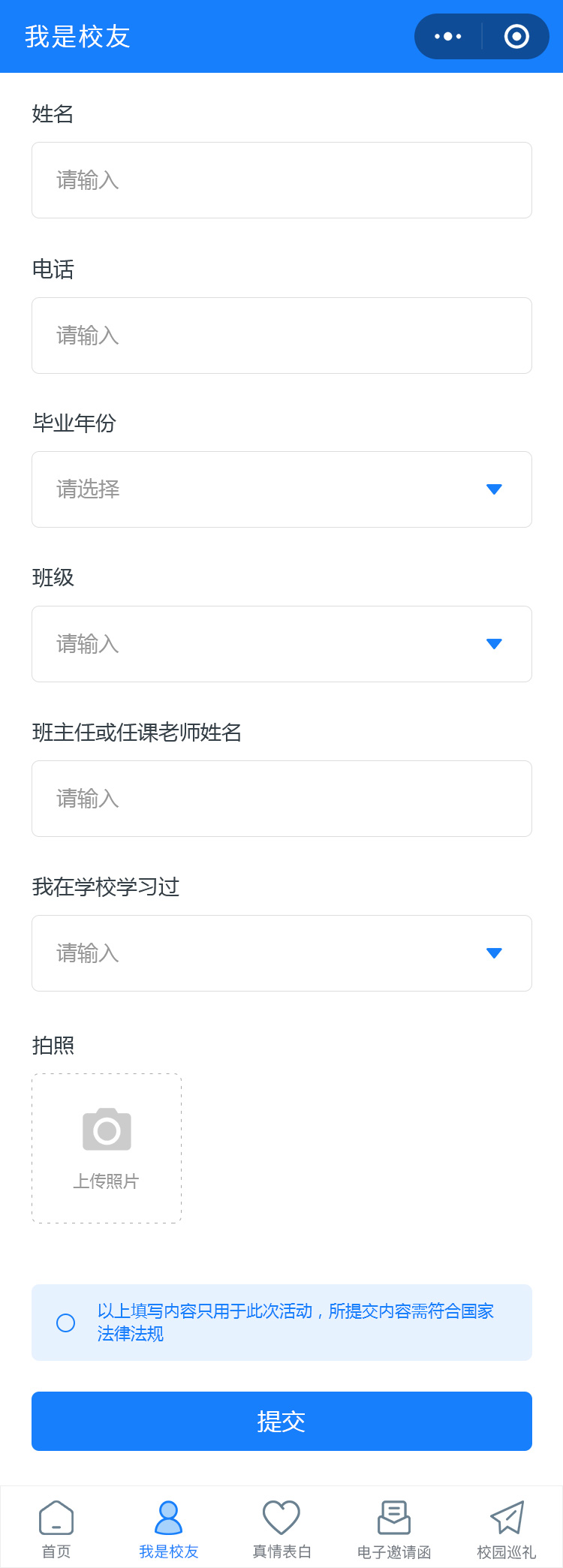Image resolution: width=563 pixels, height=1568 pixels.
Task: Open 校园巡礼 paper plane icon
Action: point(507,1517)
